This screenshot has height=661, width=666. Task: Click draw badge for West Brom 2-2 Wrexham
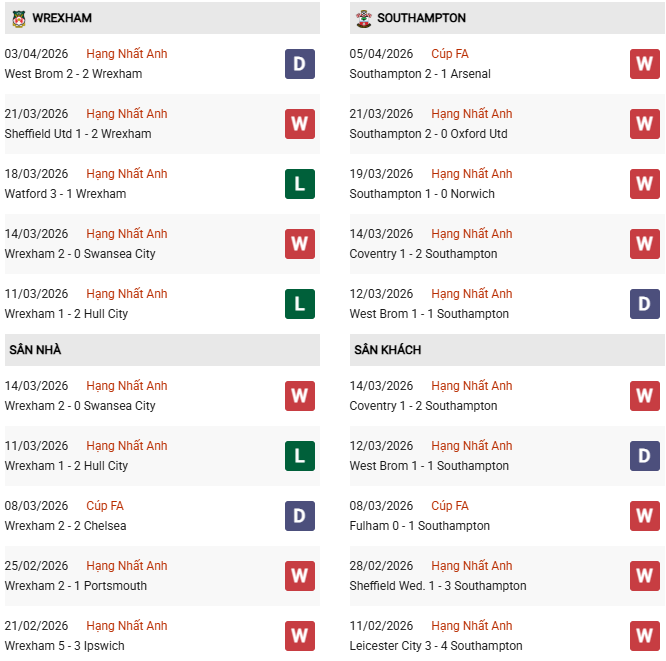pyautogui.click(x=299, y=64)
